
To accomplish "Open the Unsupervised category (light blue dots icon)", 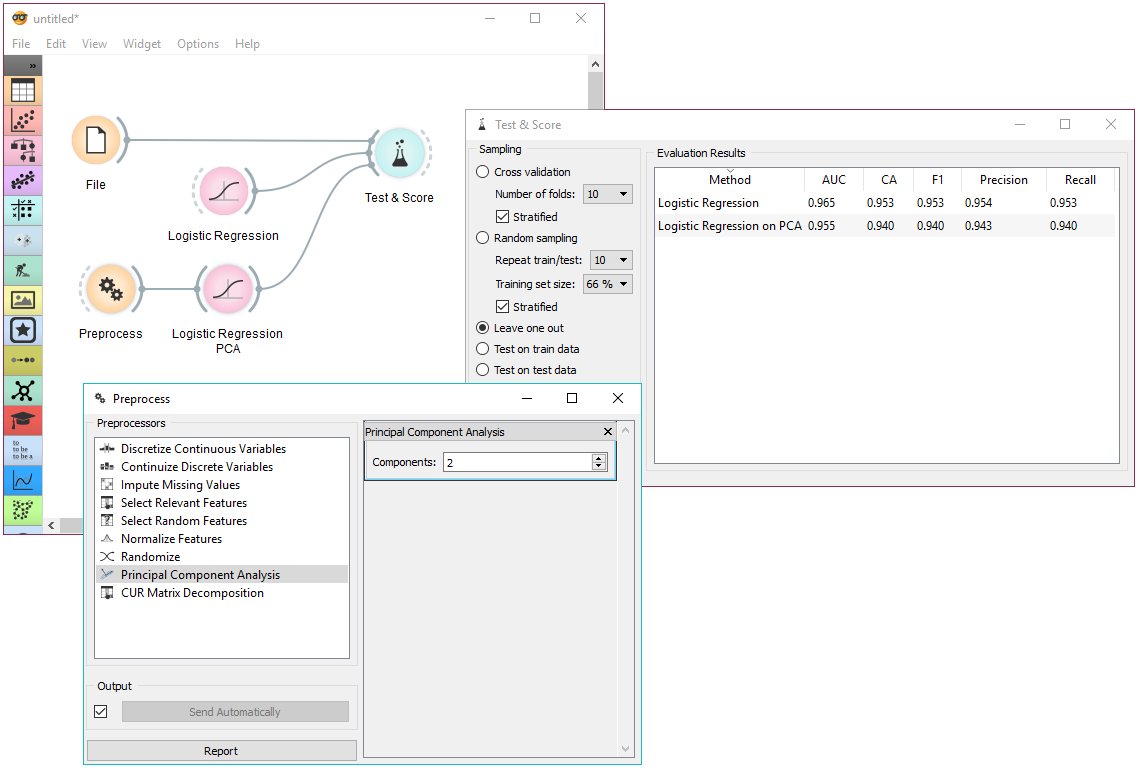I will pos(22,240).
